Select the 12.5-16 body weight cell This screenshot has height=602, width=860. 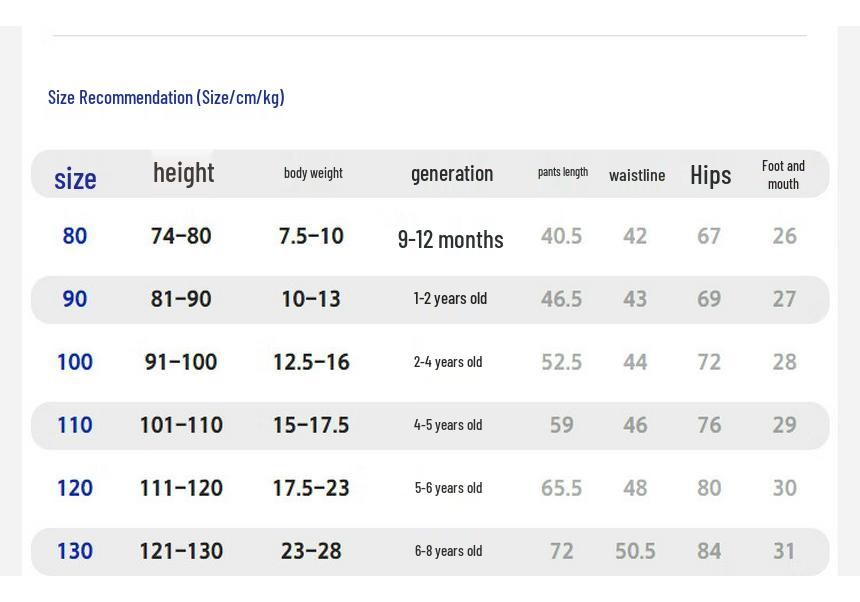coord(311,362)
